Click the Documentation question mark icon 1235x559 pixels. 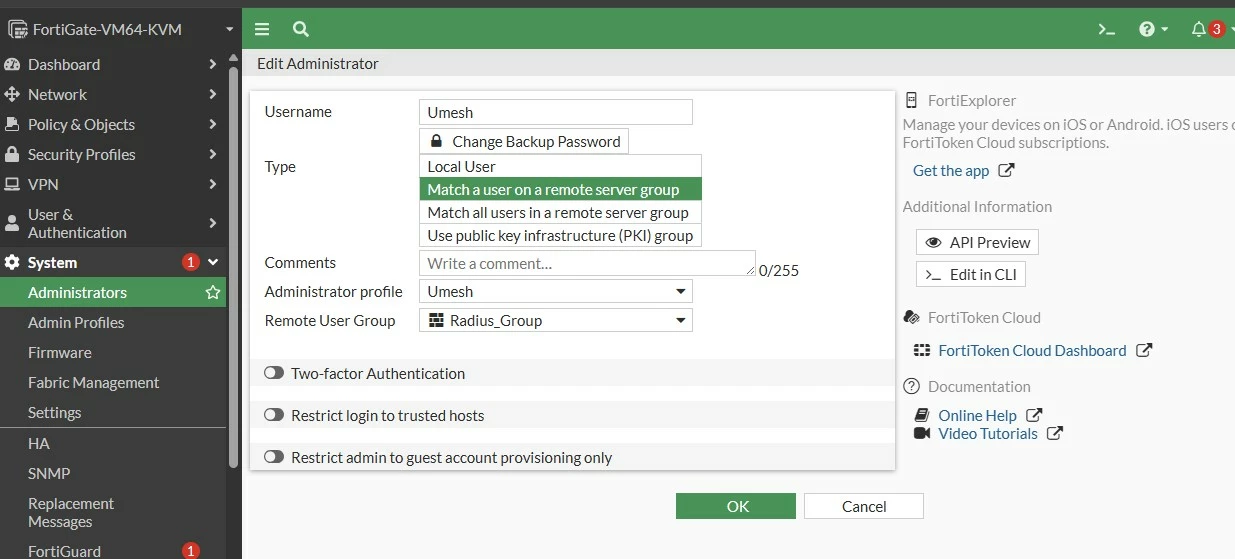tap(911, 386)
